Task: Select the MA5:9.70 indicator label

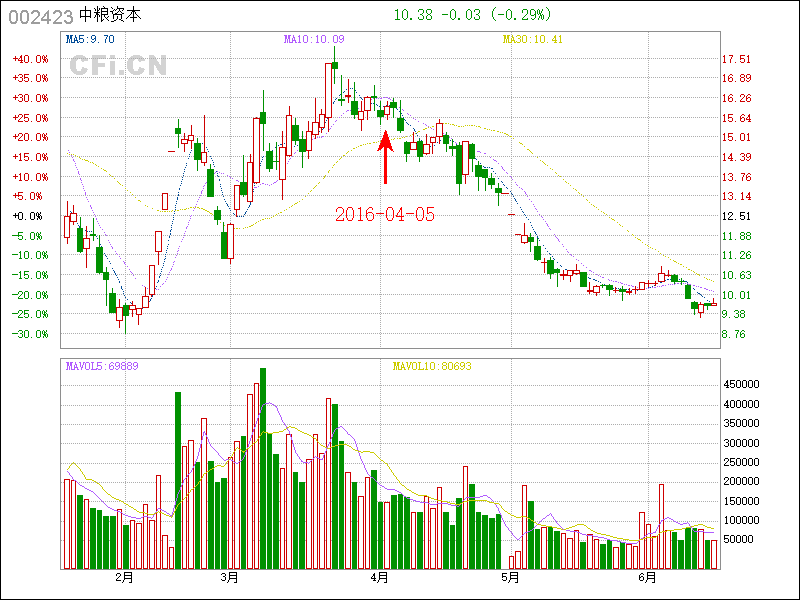Action: (x=90, y=39)
